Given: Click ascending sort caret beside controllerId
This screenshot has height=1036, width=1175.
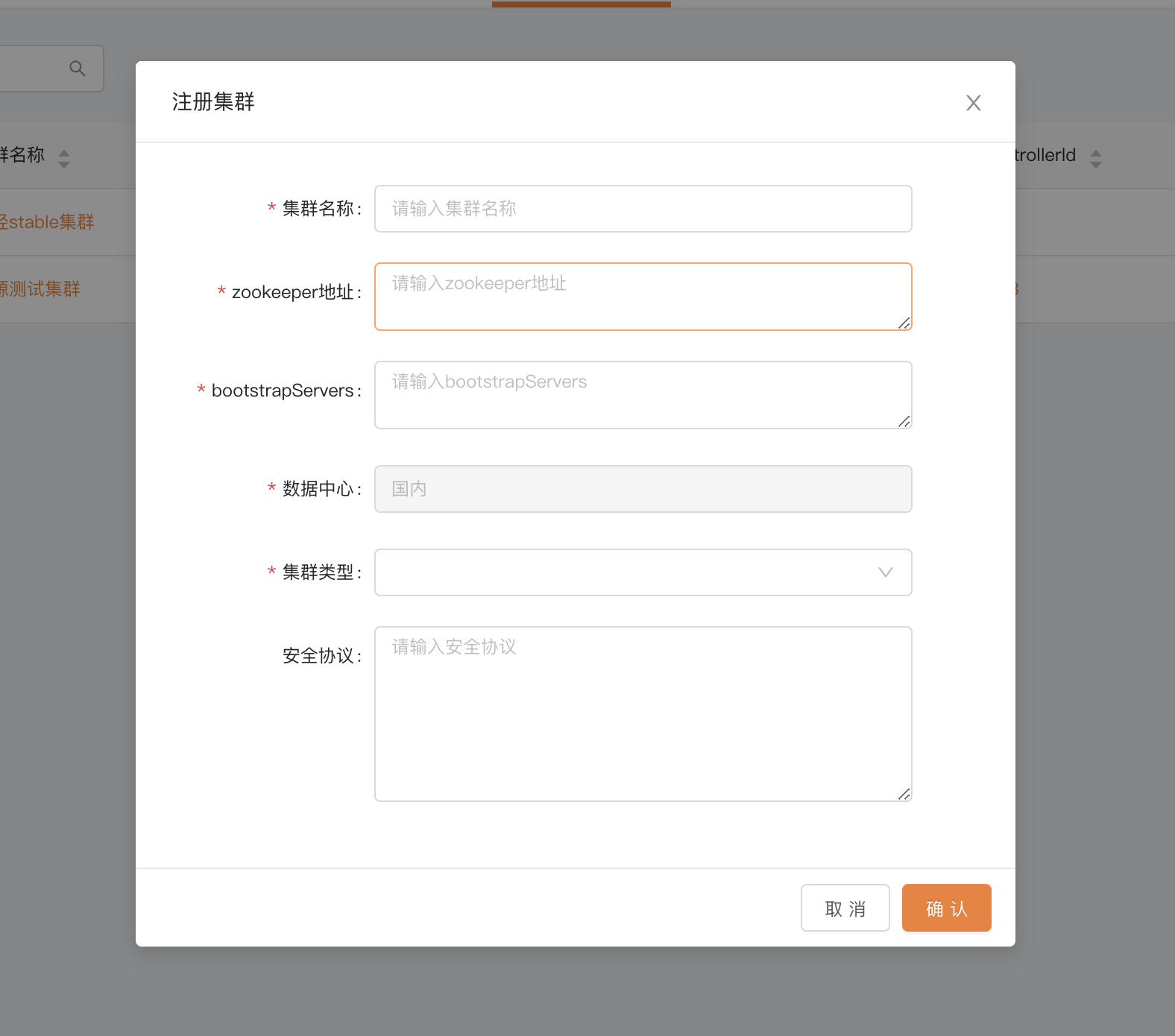Looking at the screenshot, I should (x=1095, y=153).
